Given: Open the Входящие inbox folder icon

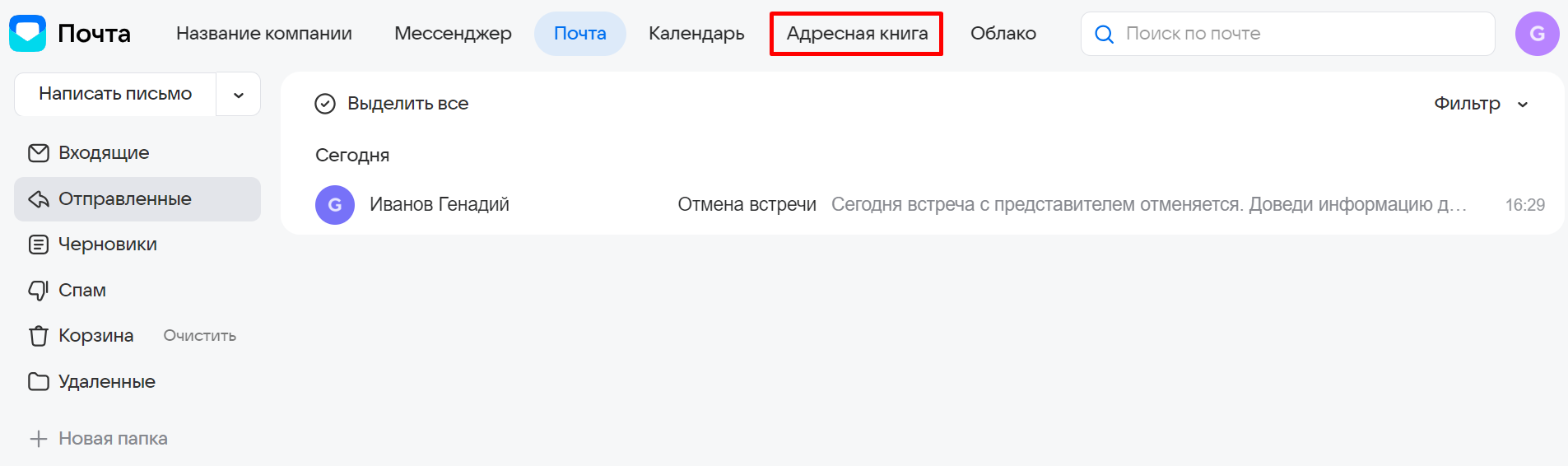Looking at the screenshot, I should (x=39, y=153).
